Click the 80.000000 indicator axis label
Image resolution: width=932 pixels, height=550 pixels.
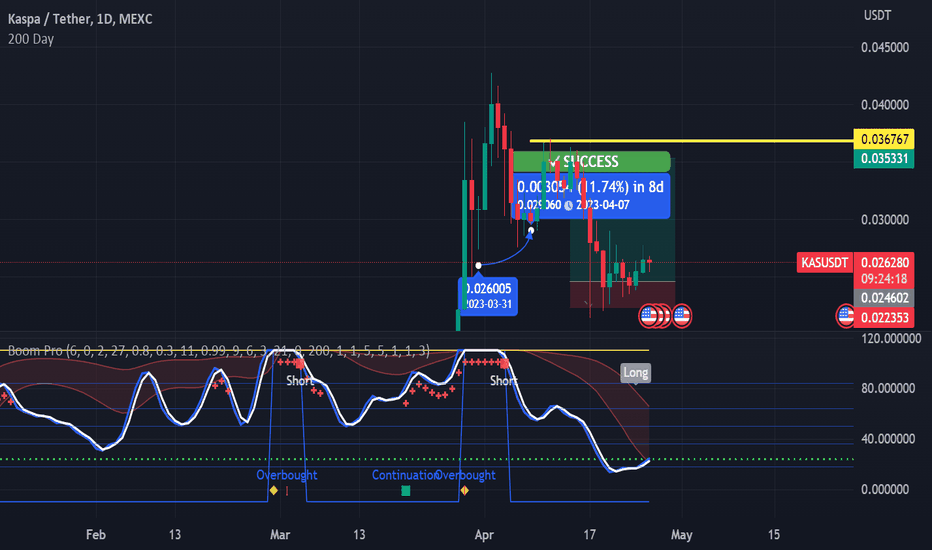pyautogui.click(x=887, y=388)
